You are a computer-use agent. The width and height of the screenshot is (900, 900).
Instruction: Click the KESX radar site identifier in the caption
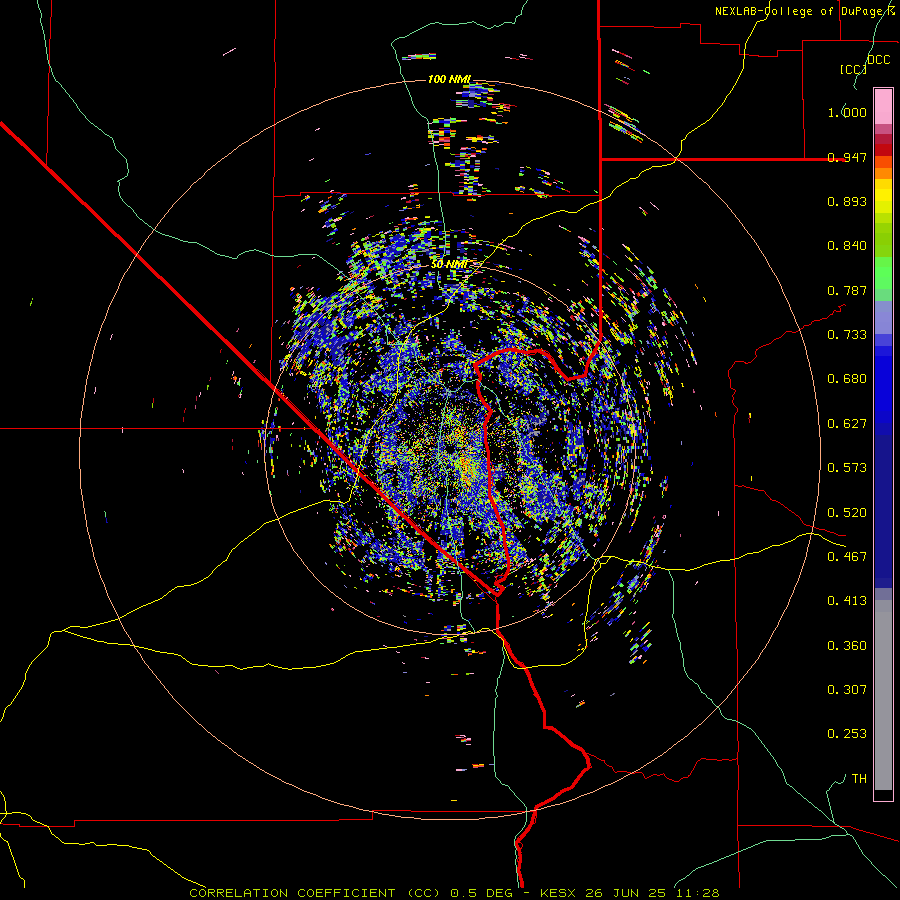click(560, 893)
